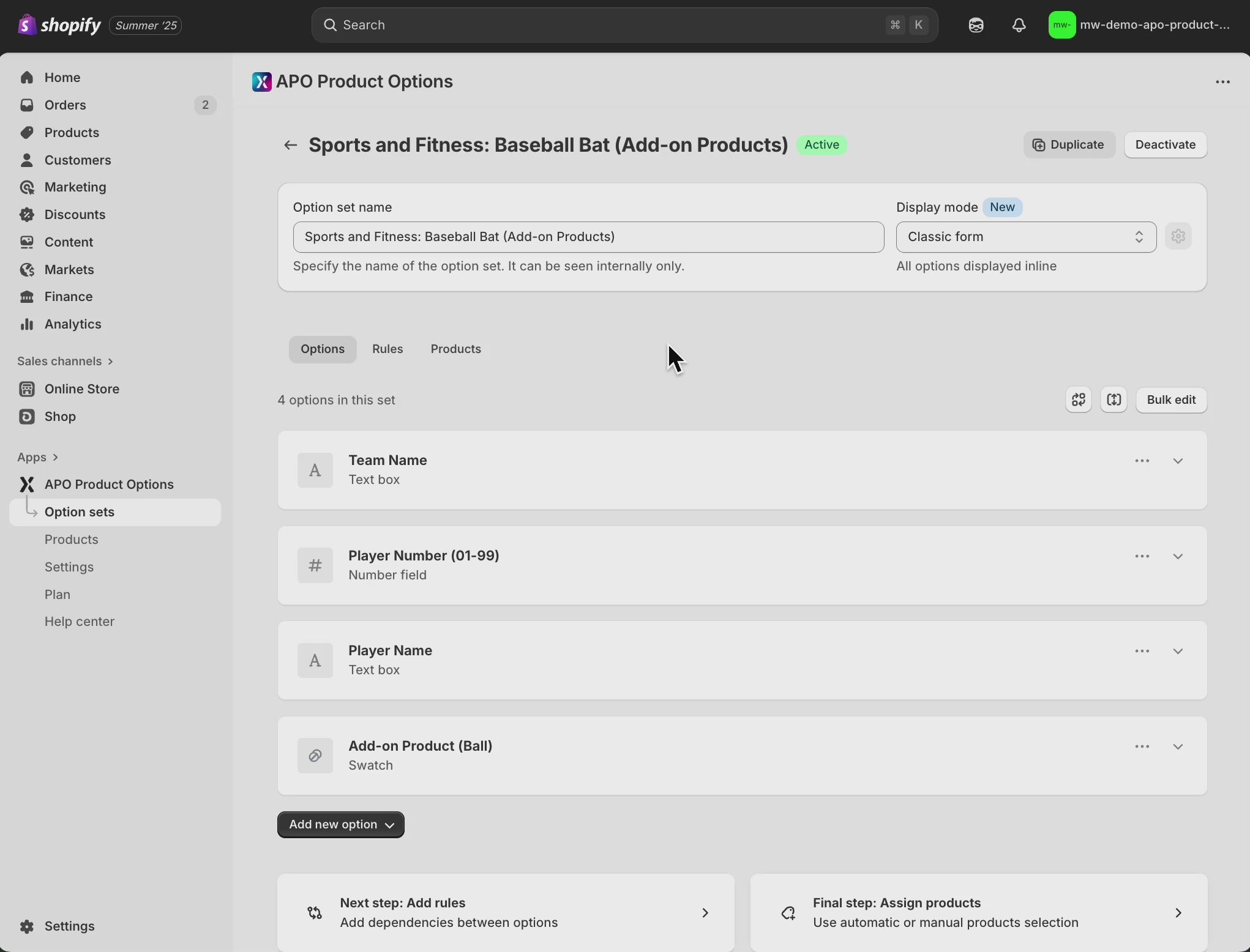This screenshot has height=952, width=1250.
Task: Click the Add-on Product swatch type icon
Action: tap(315, 756)
